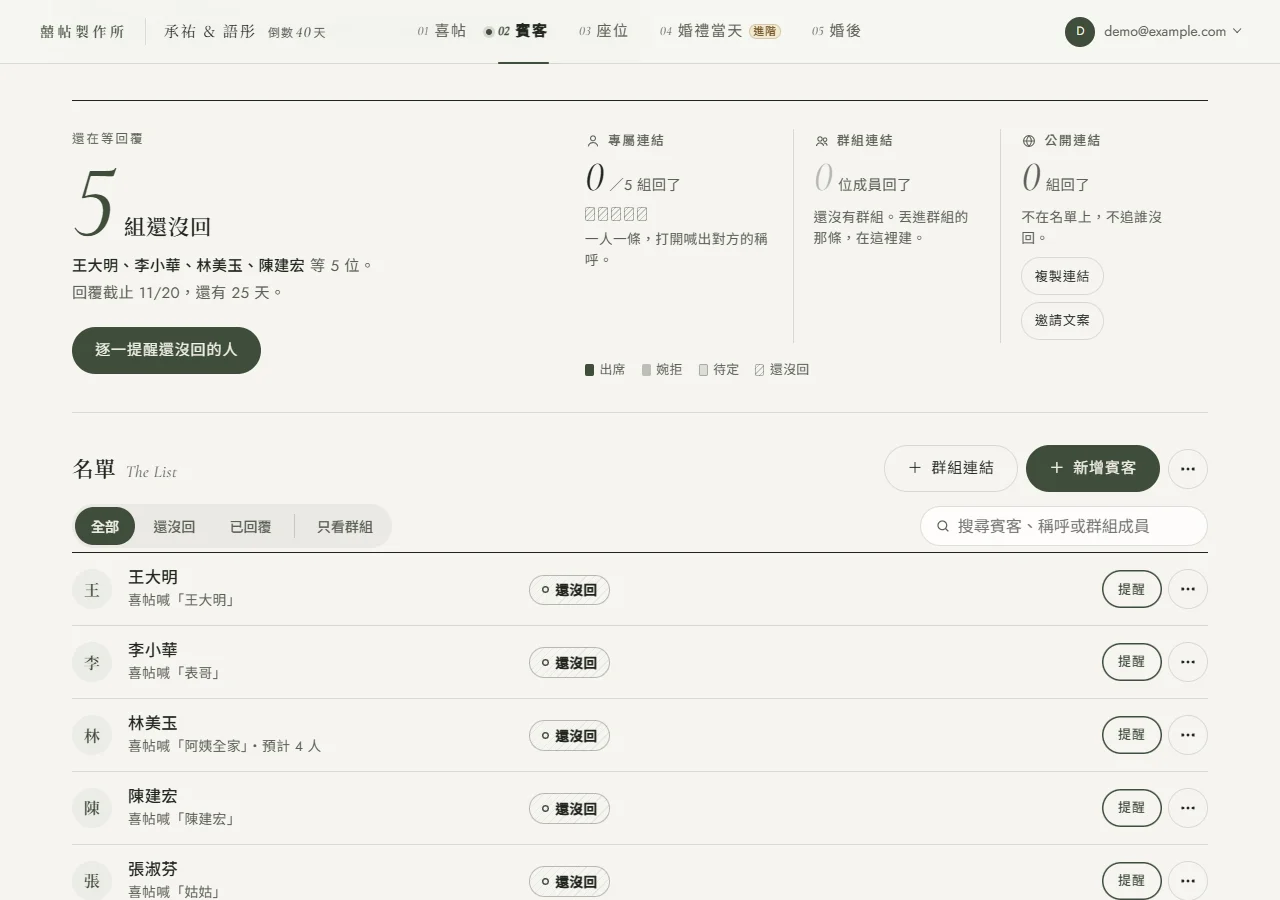Click the 專屬連結 person icon
1280x900 pixels.
point(593,141)
